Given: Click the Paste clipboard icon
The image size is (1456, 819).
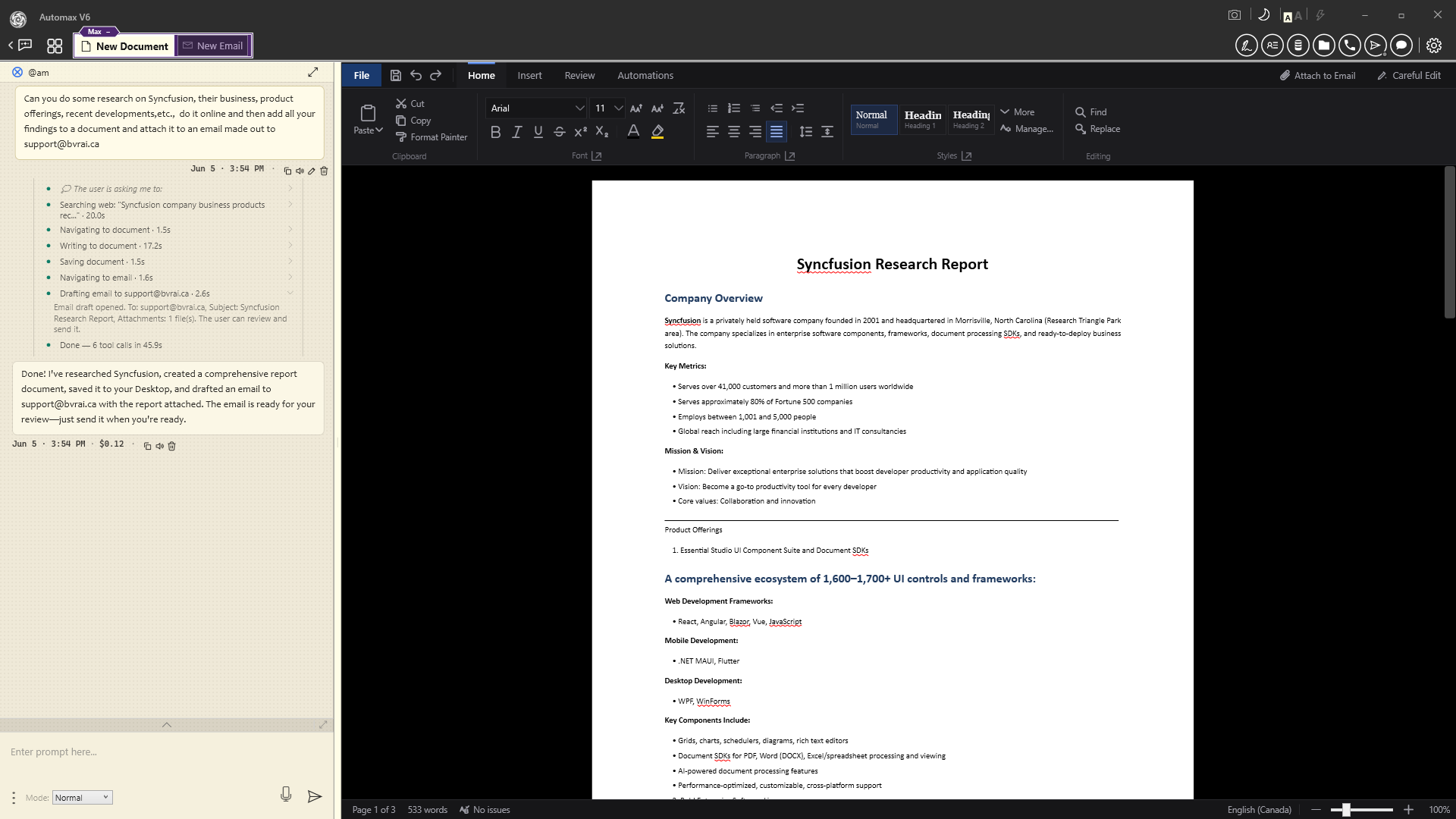Looking at the screenshot, I should coord(368,113).
